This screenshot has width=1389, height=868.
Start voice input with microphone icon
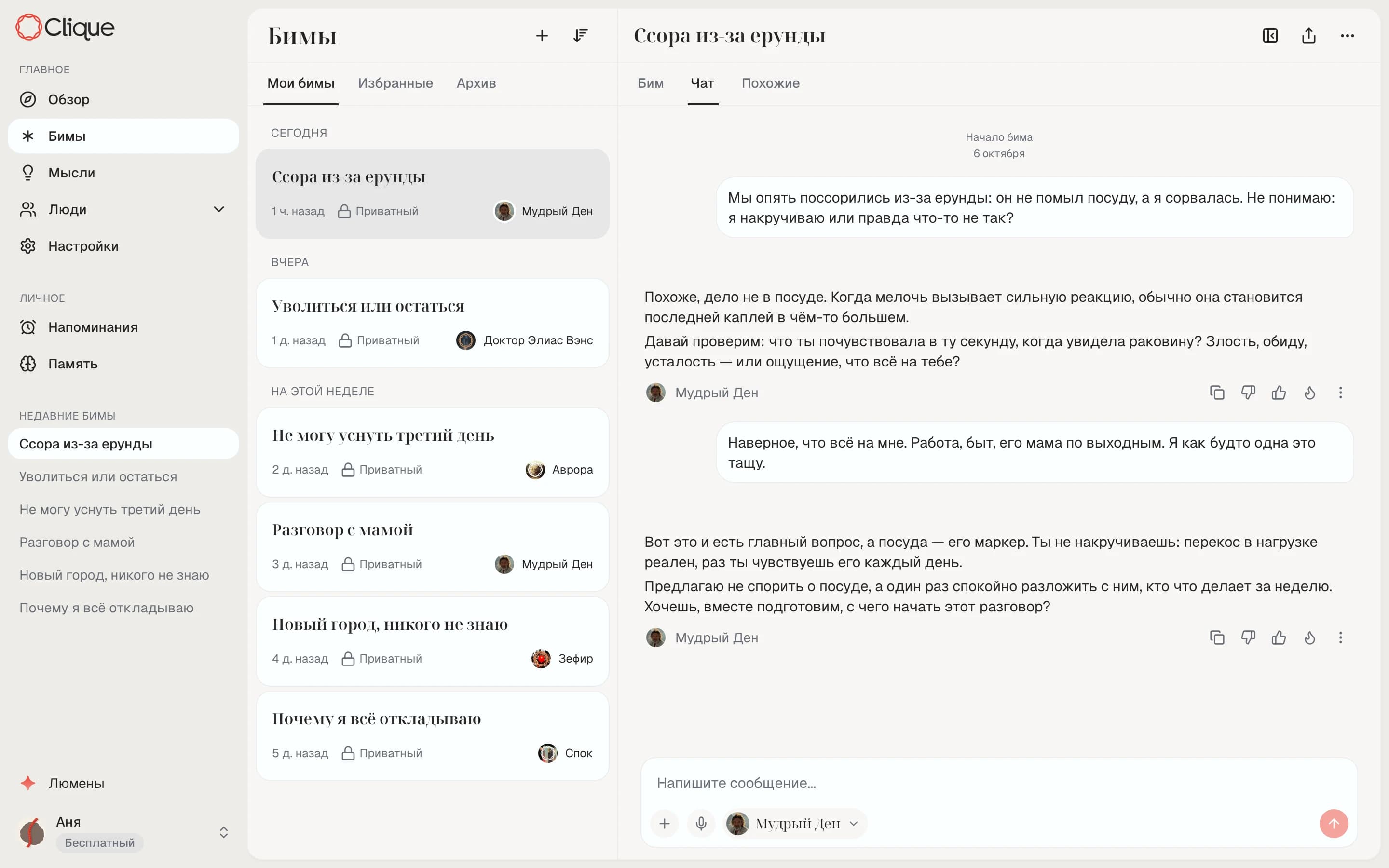click(701, 824)
